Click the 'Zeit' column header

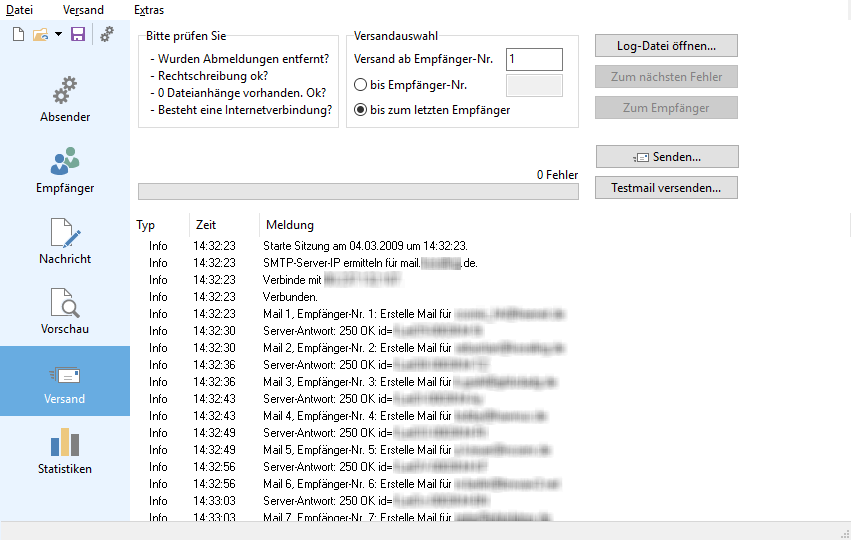click(x=206, y=225)
